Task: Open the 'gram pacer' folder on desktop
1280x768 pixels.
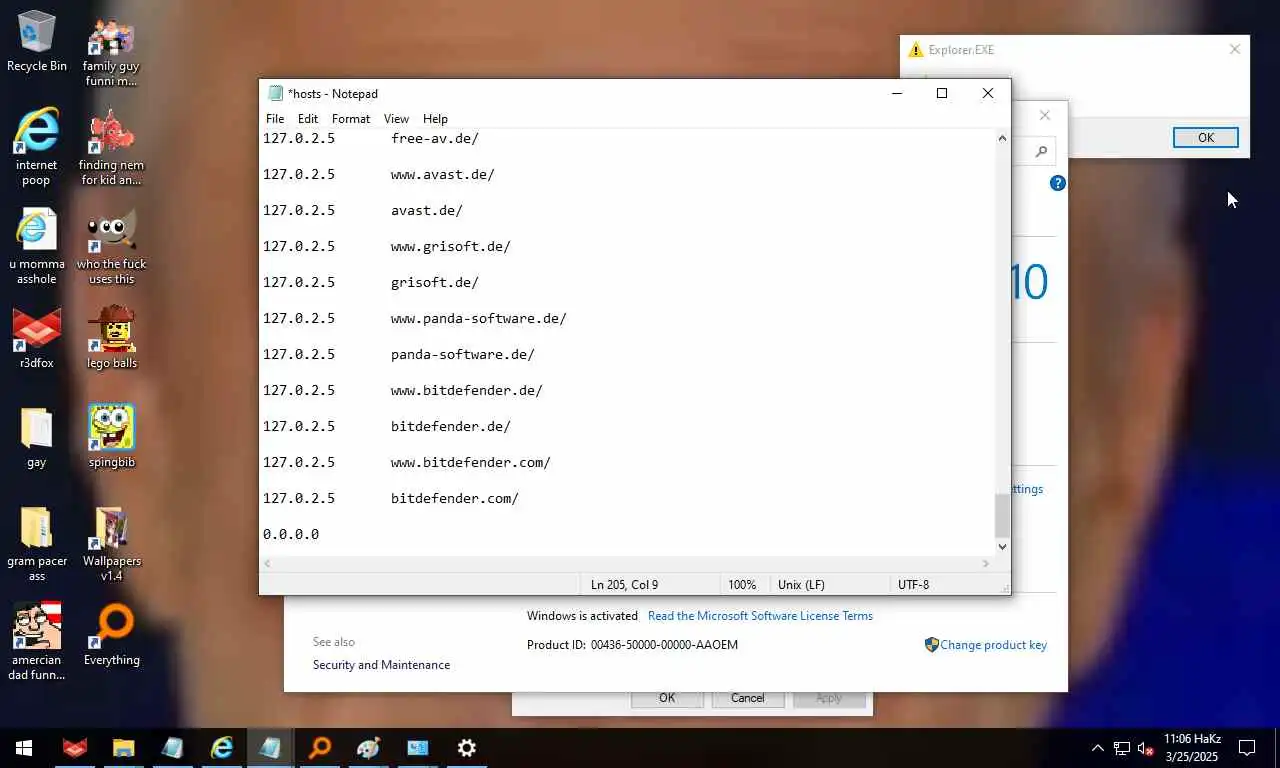Action: click(x=36, y=543)
